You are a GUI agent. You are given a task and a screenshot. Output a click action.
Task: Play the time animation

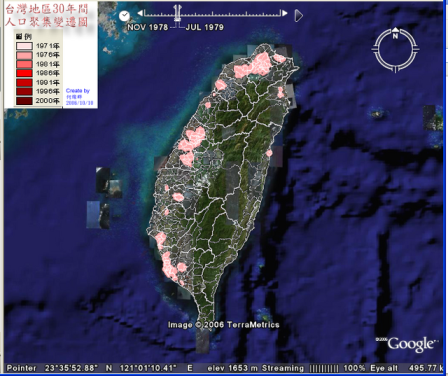click(299, 16)
